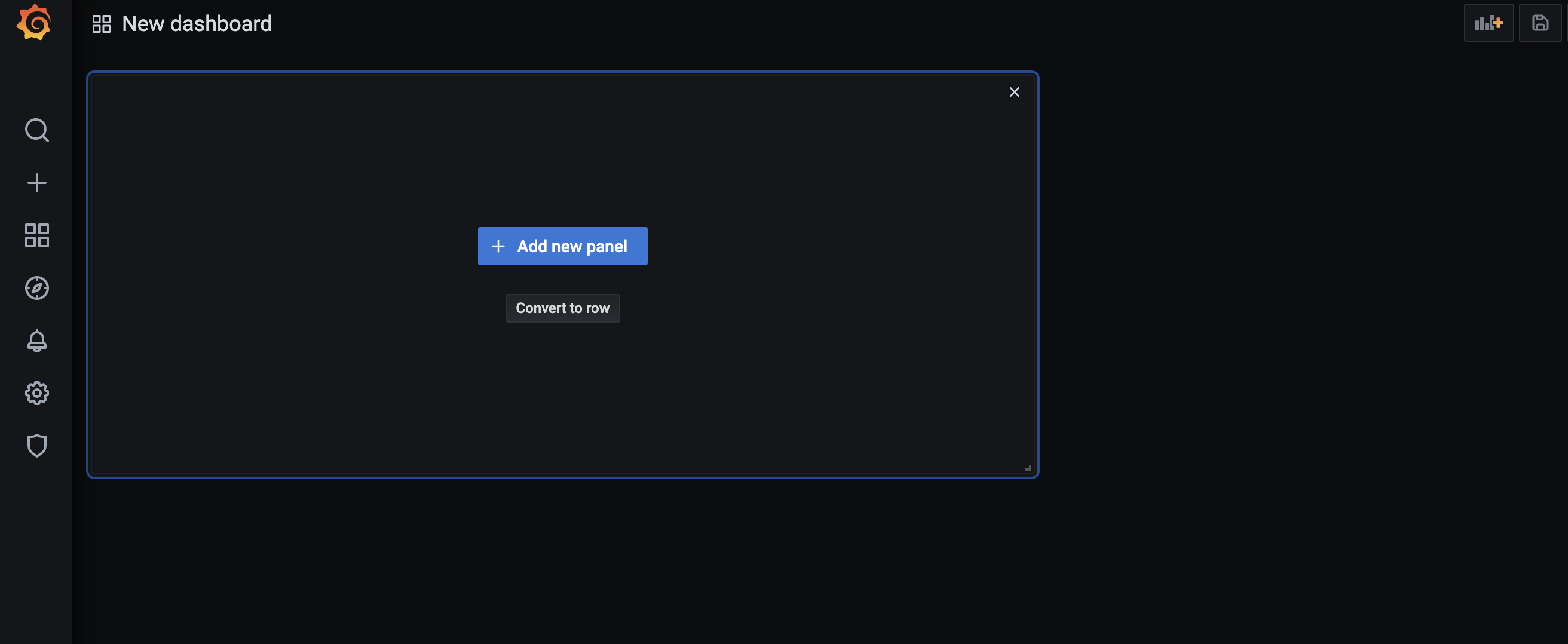Screen dimensions: 1568x644
Task: Save the dashboard using the toolbar icon
Action: tap(1540, 23)
